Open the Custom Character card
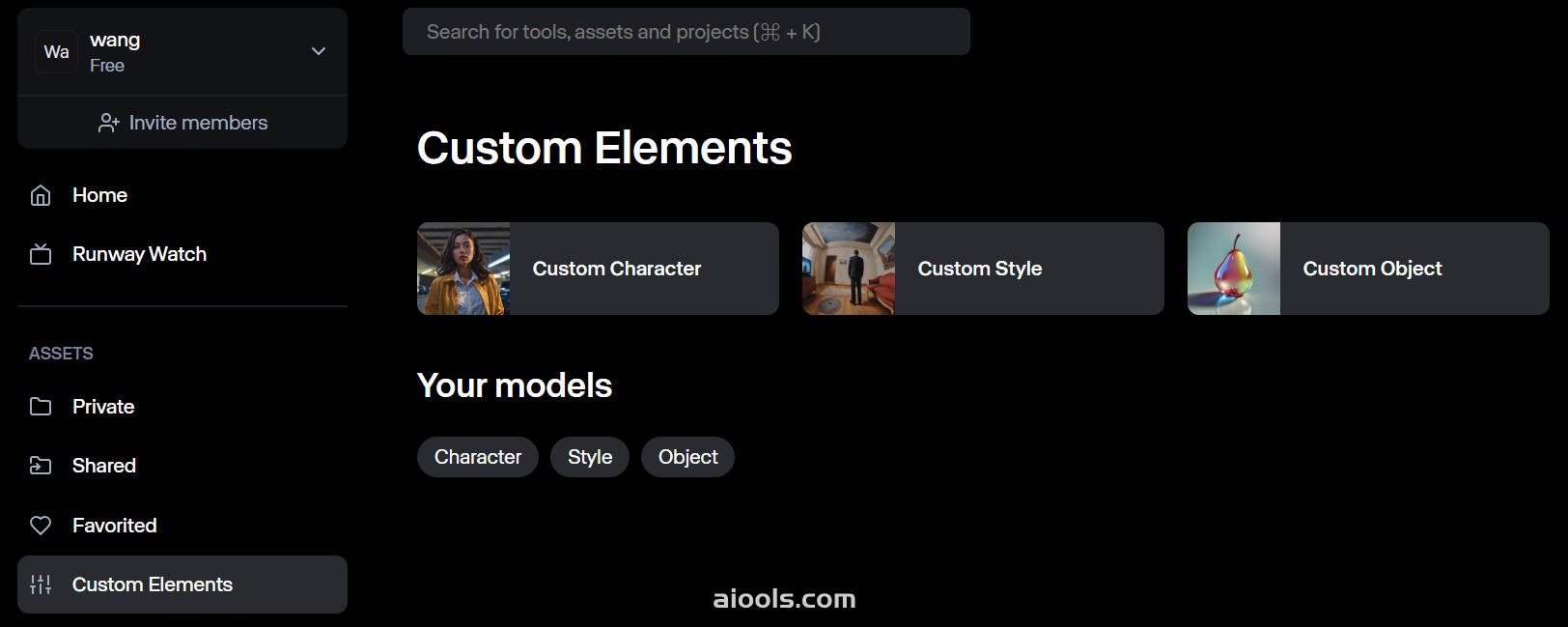Viewport: 1568px width, 627px height. 598,269
